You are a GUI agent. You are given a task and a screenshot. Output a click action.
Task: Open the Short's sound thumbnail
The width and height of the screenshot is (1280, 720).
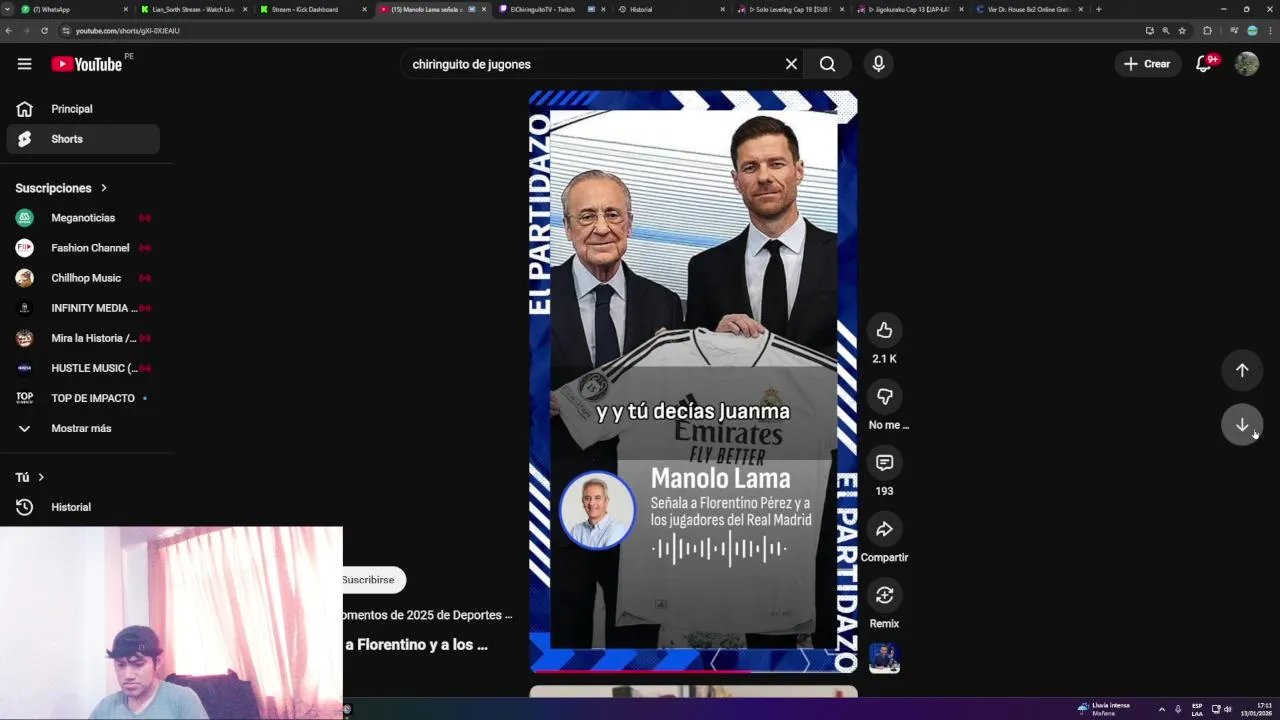point(884,657)
